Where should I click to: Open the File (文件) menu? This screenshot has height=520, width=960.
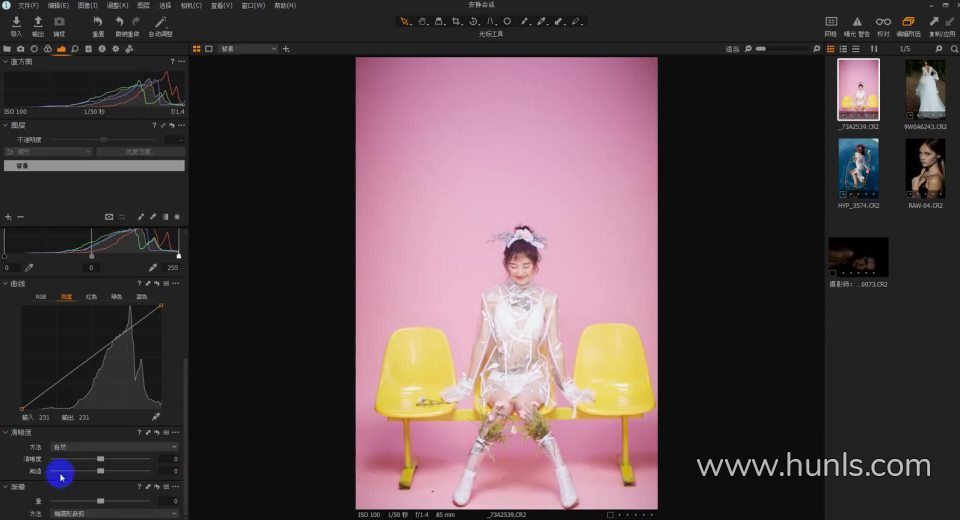pos(28,5)
